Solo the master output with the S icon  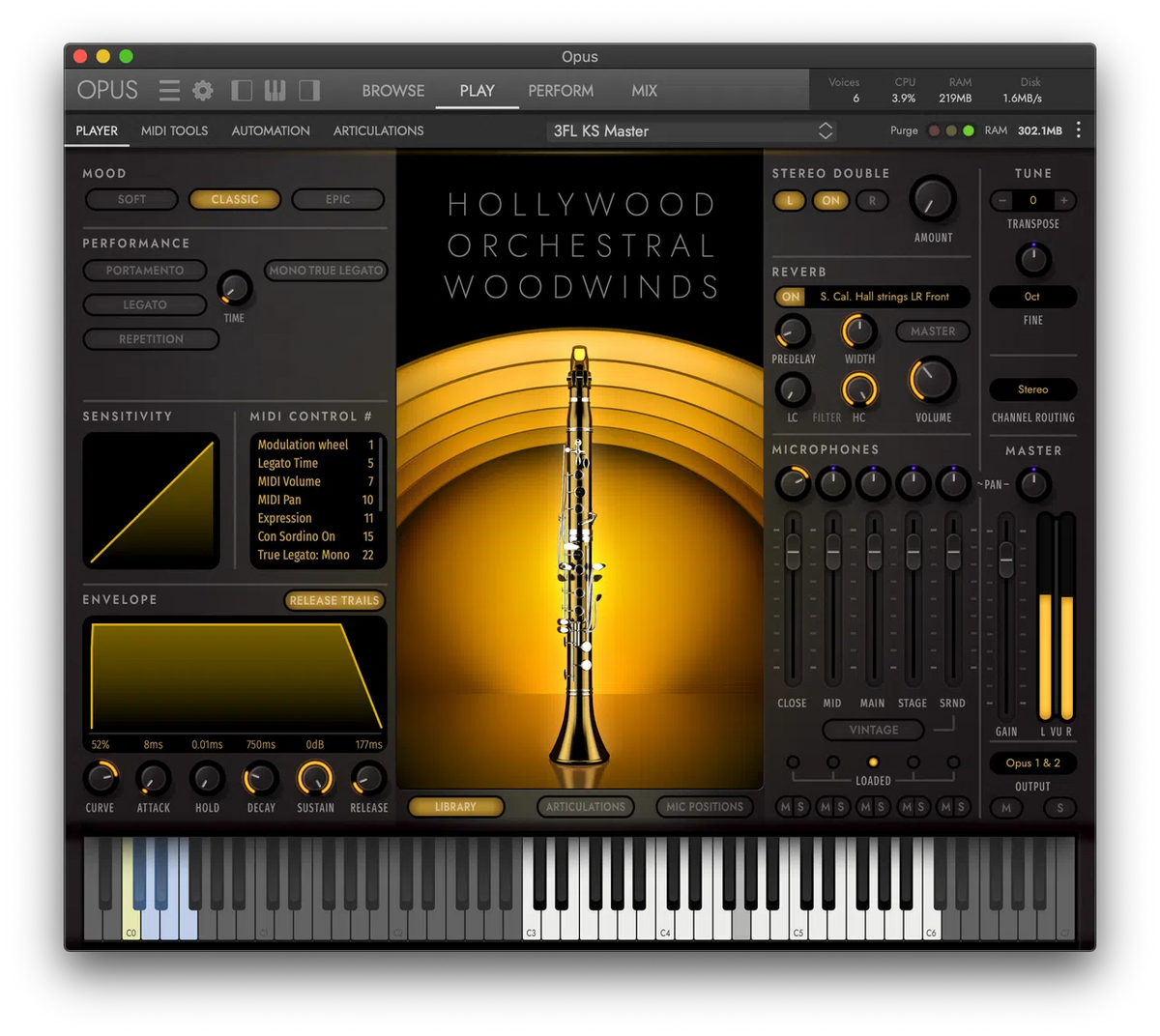tap(1059, 808)
